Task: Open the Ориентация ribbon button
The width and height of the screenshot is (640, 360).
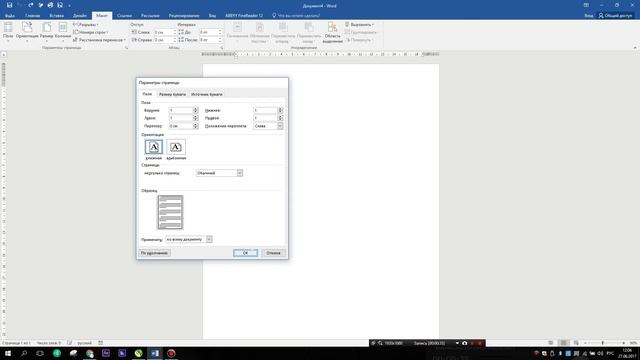Action: (27, 31)
